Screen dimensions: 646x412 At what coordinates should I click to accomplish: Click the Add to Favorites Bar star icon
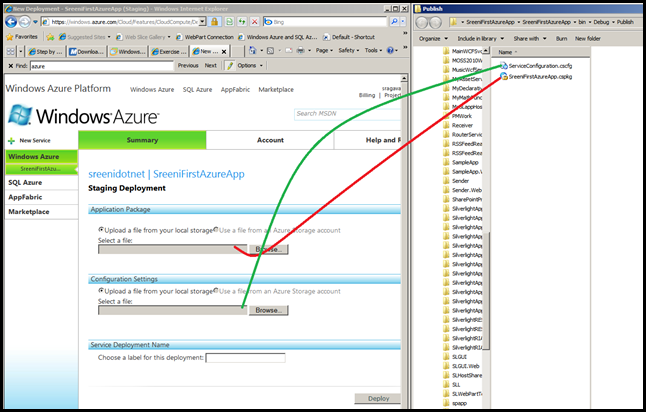(50, 37)
